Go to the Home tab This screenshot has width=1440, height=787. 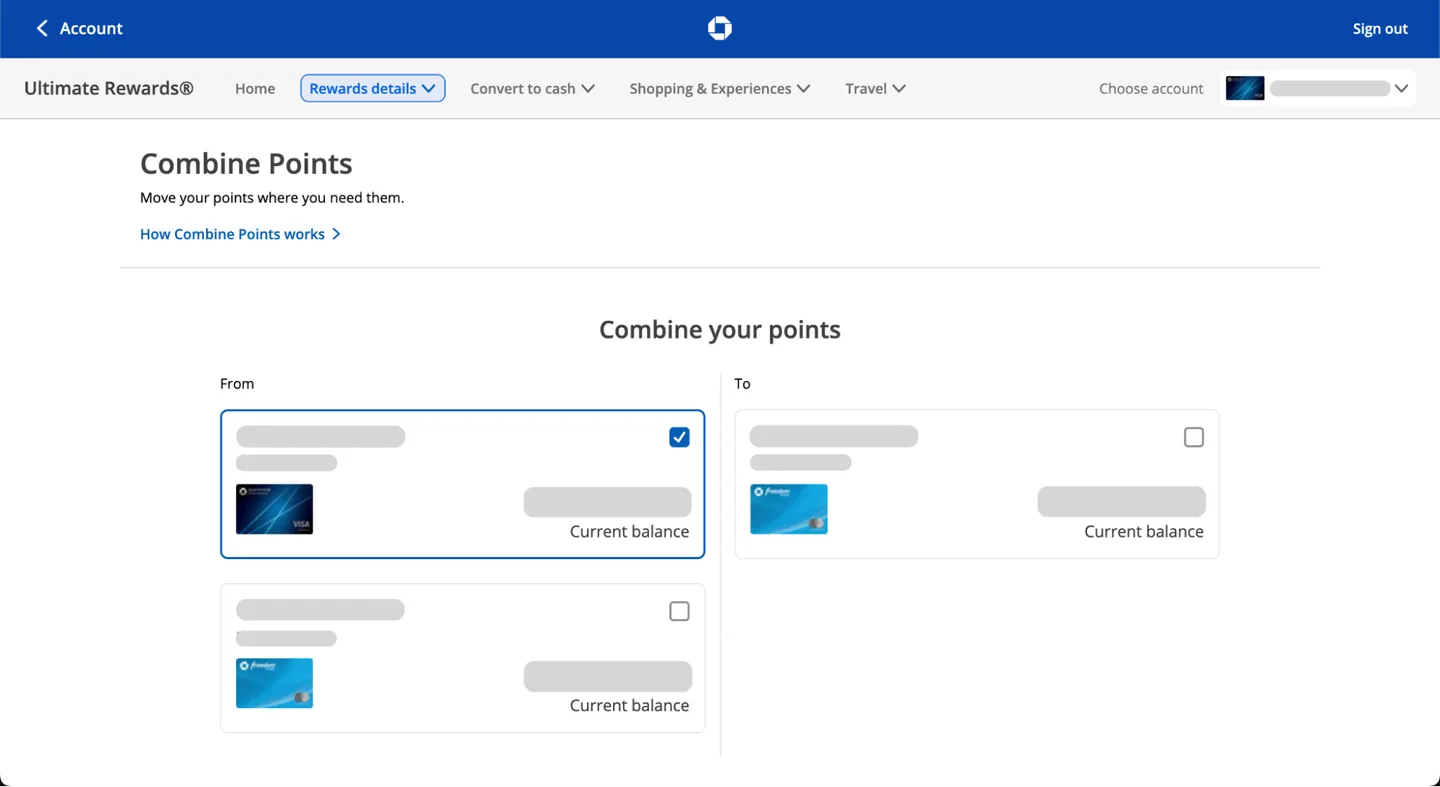pos(255,88)
